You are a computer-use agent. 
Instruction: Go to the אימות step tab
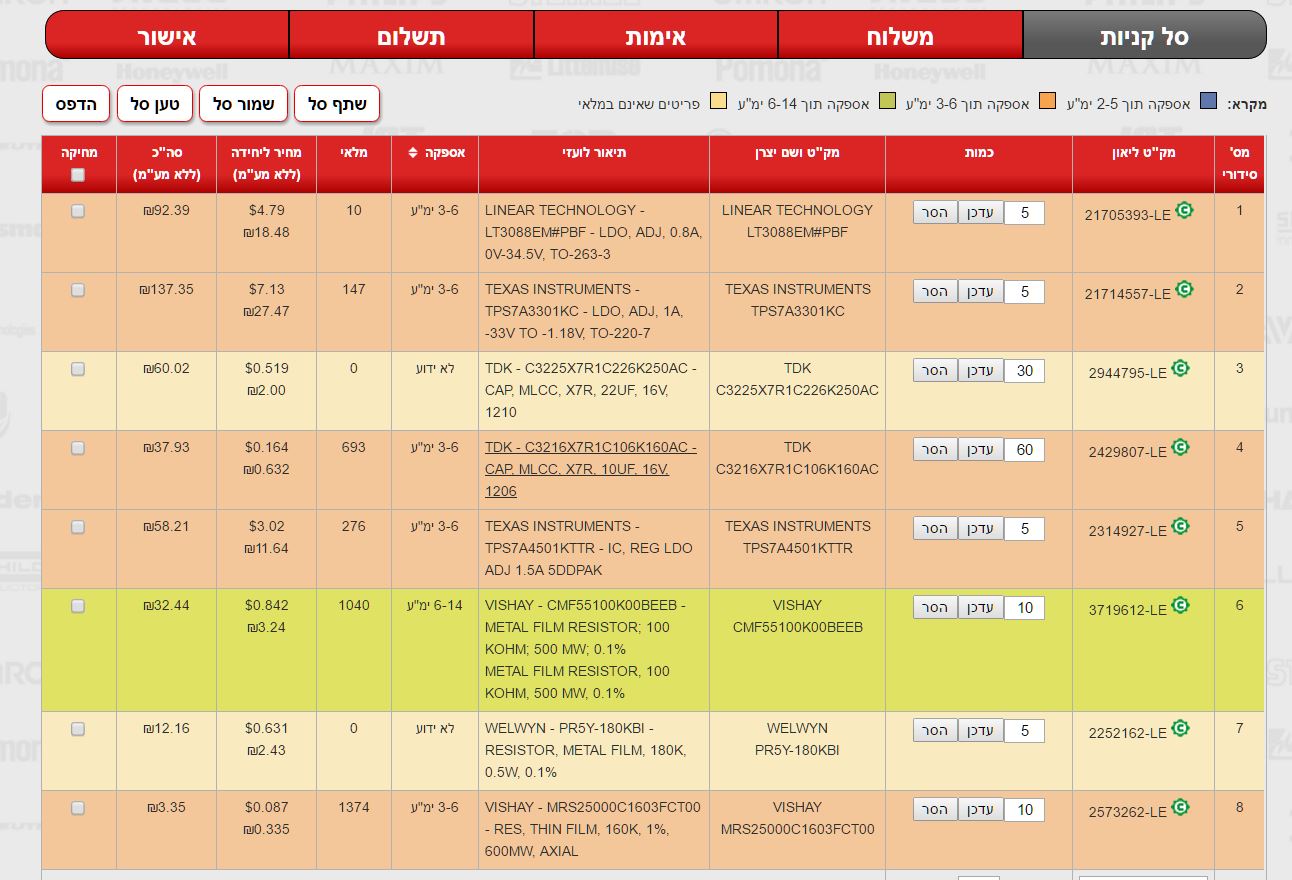point(656,35)
